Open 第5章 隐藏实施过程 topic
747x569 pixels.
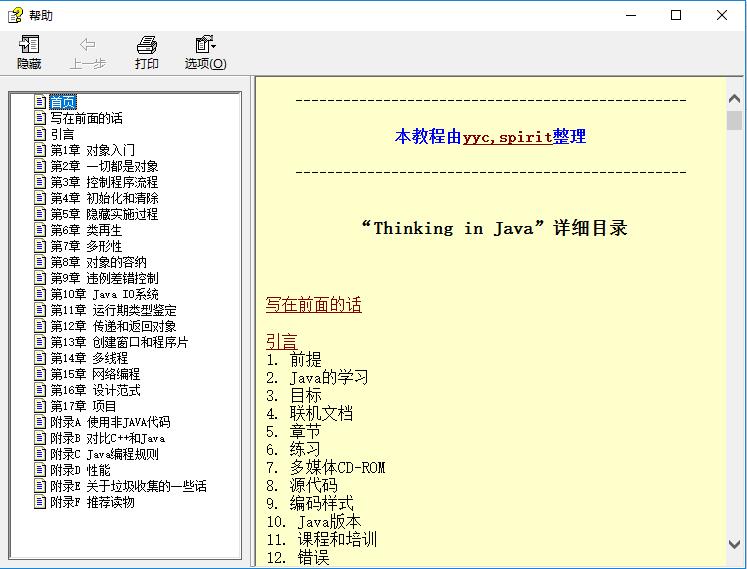pyautogui.click(x=104, y=214)
